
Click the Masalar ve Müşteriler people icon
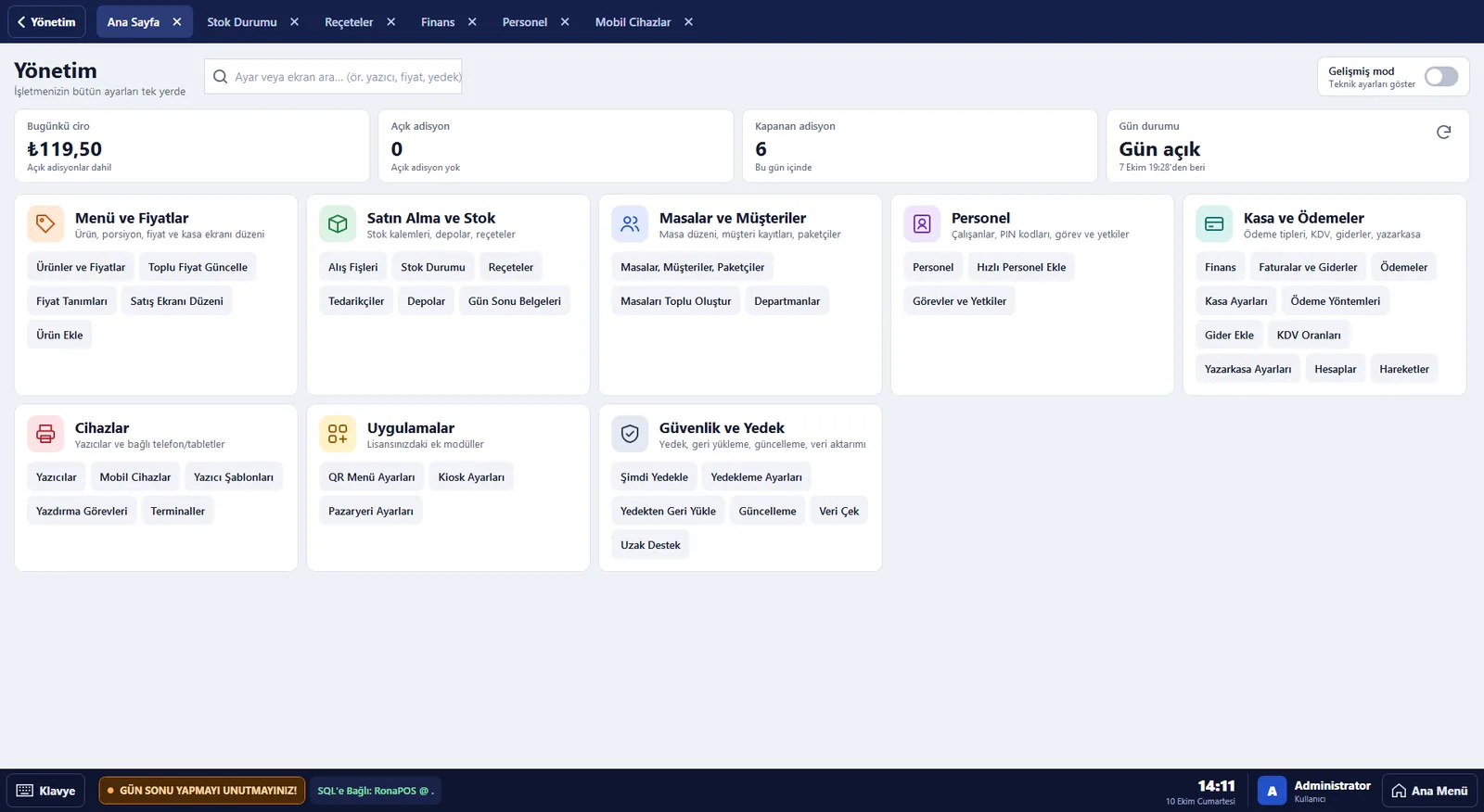[630, 223]
